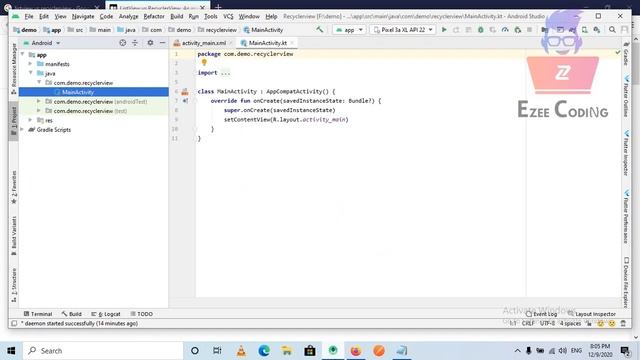Open the VCS menu
Image resolution: width=640 pixels, height=360 pixels.
click(228, 16)
